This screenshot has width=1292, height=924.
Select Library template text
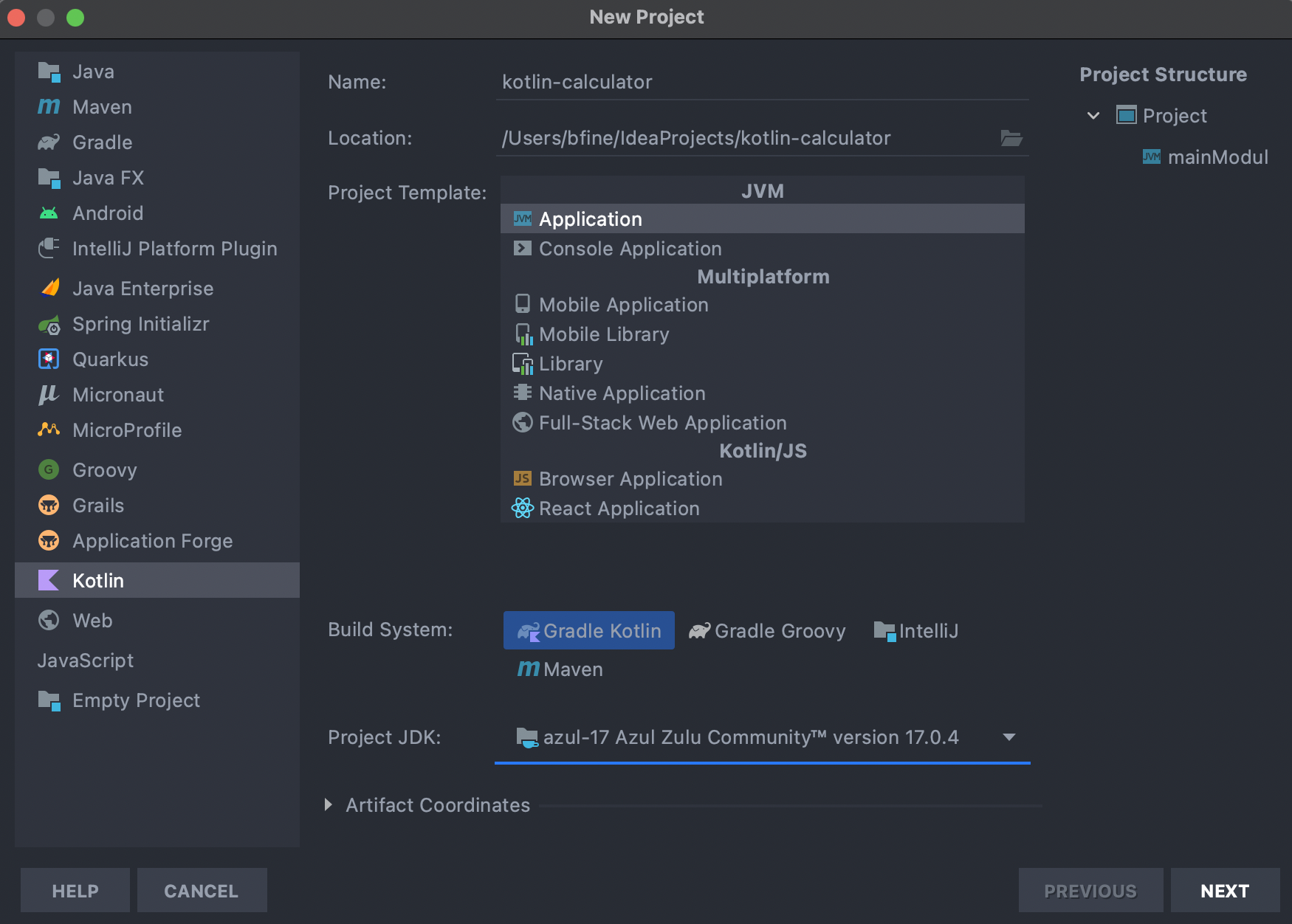[571, 364]
